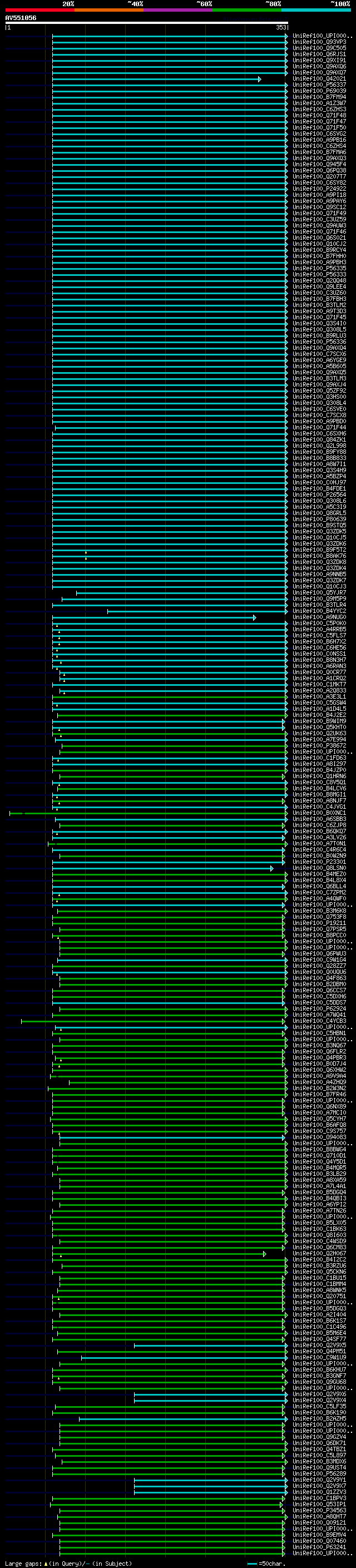This screenshot has height=1568, width=356.
Task: Select the UniRef100_B4YYC2 label
Action: coord(319,611)
